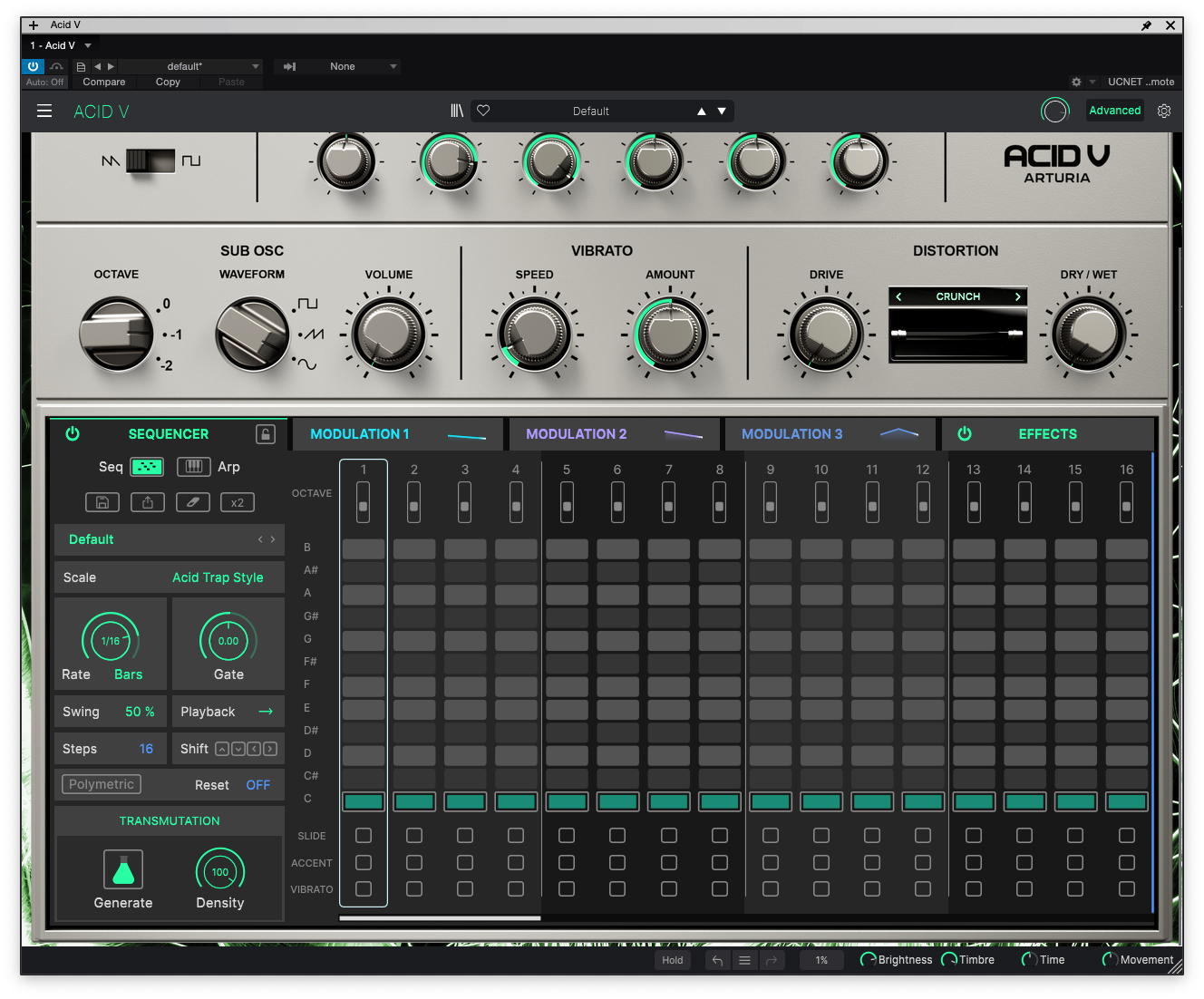1204x999 pixels.
Task: Click the sequencer horizontal scrollbar
Action: pos(440,918)
